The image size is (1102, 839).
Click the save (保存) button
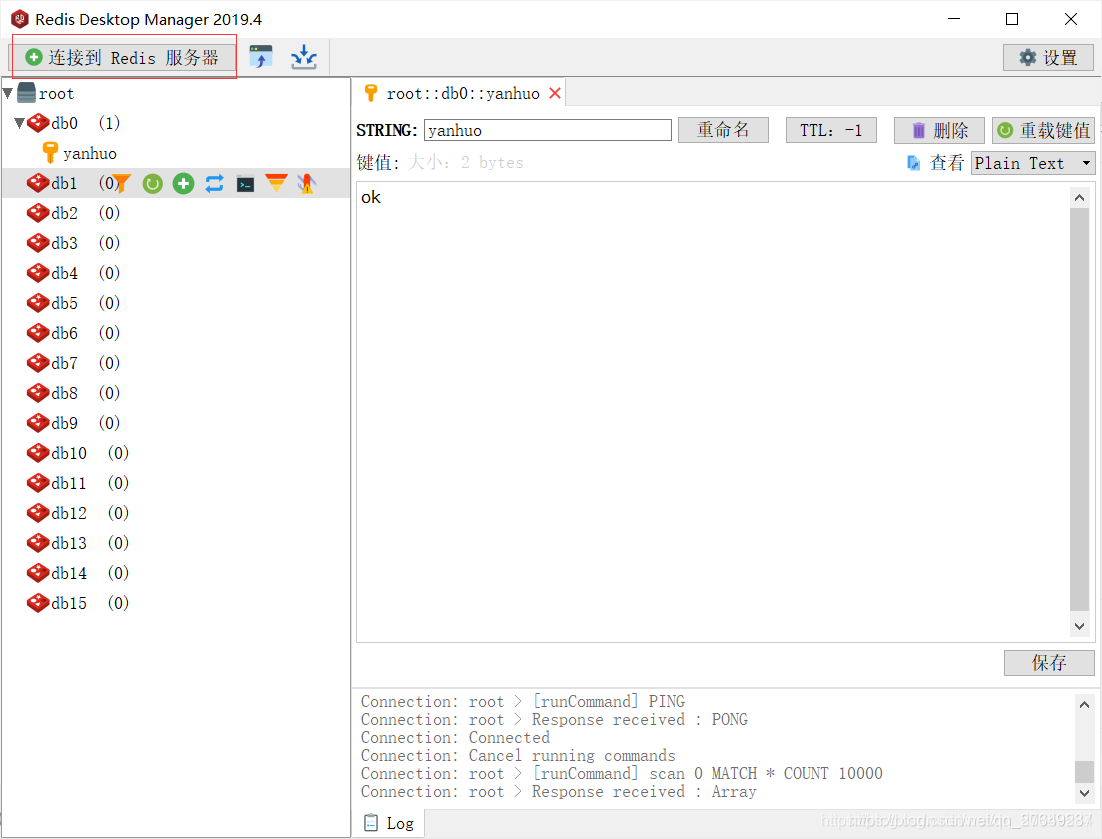tap(1049, 663)
